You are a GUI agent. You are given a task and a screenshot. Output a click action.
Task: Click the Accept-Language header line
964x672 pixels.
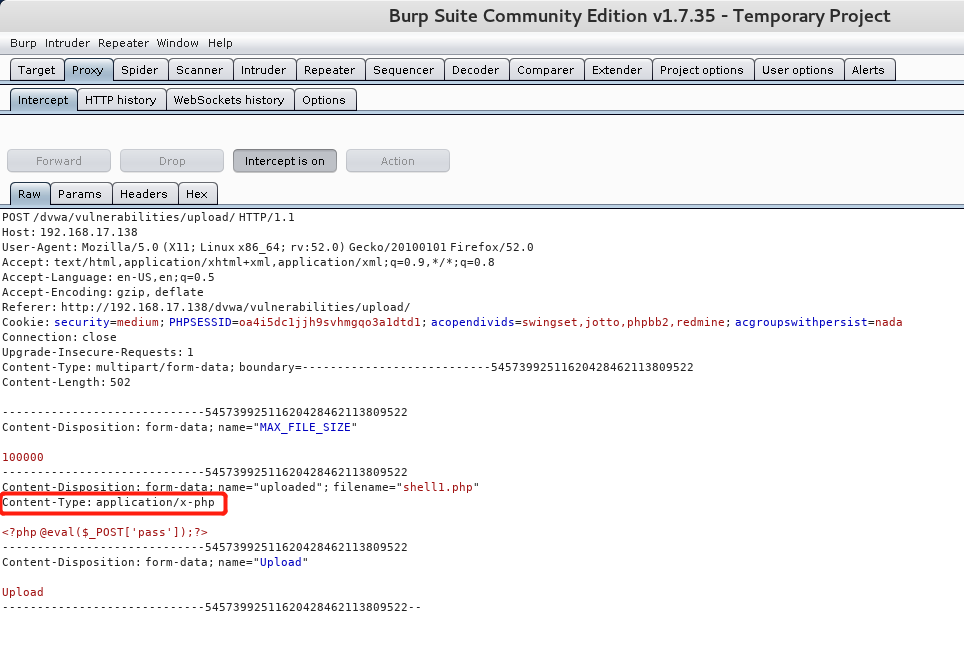(108, 277)
